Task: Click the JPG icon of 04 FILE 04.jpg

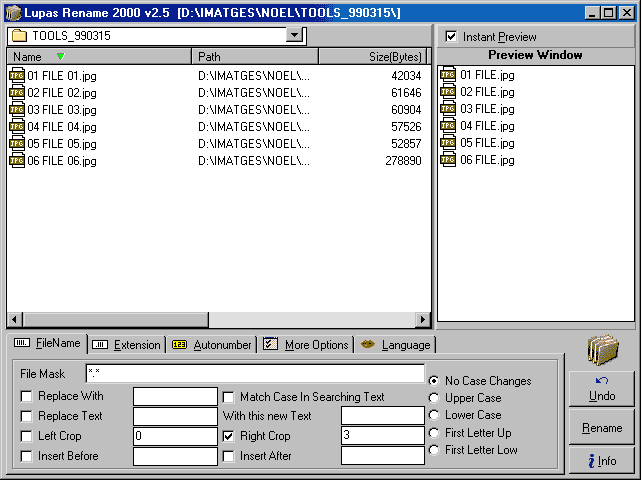Action: (x=16, y=127)
